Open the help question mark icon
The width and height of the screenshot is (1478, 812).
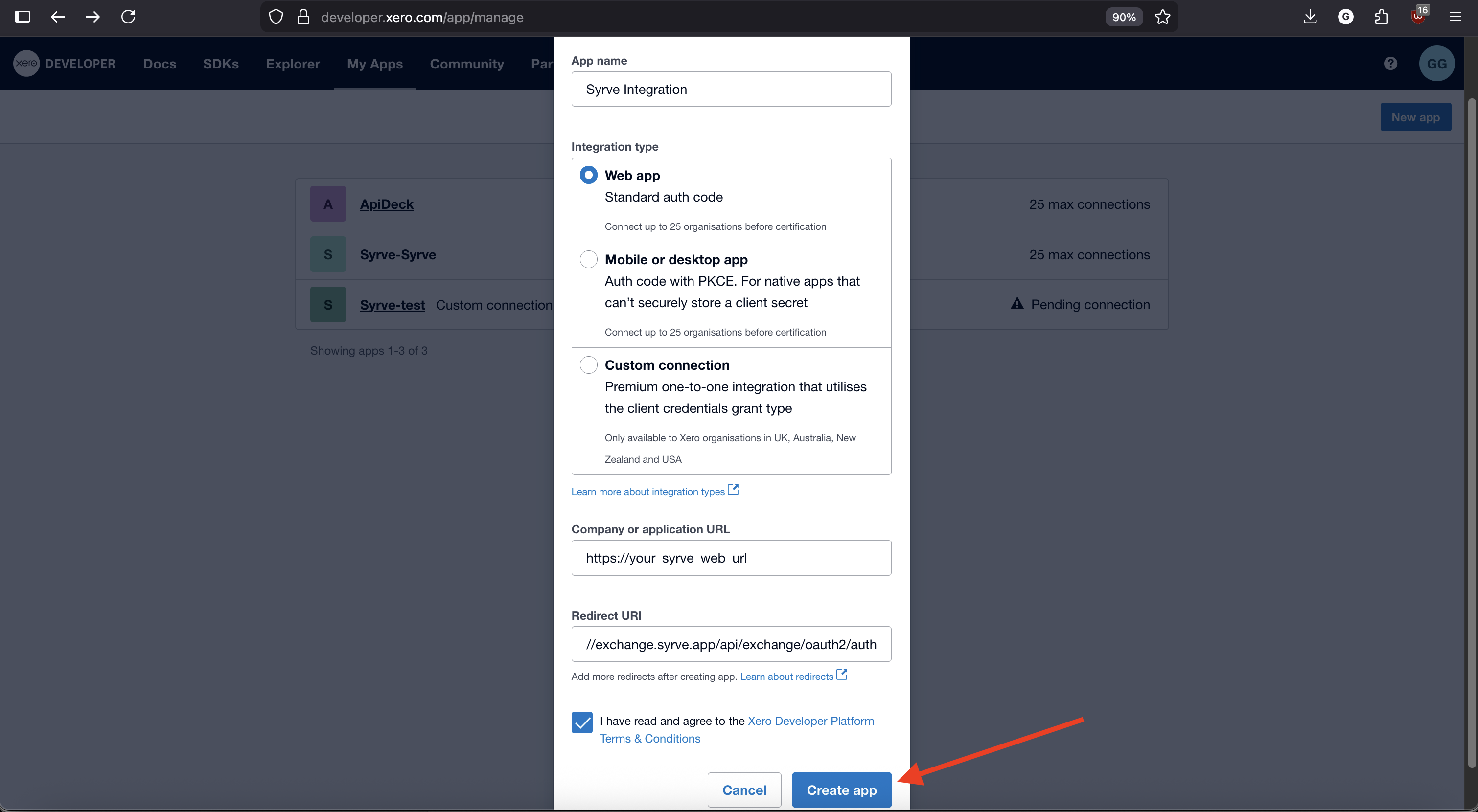tap(1390, 63)
